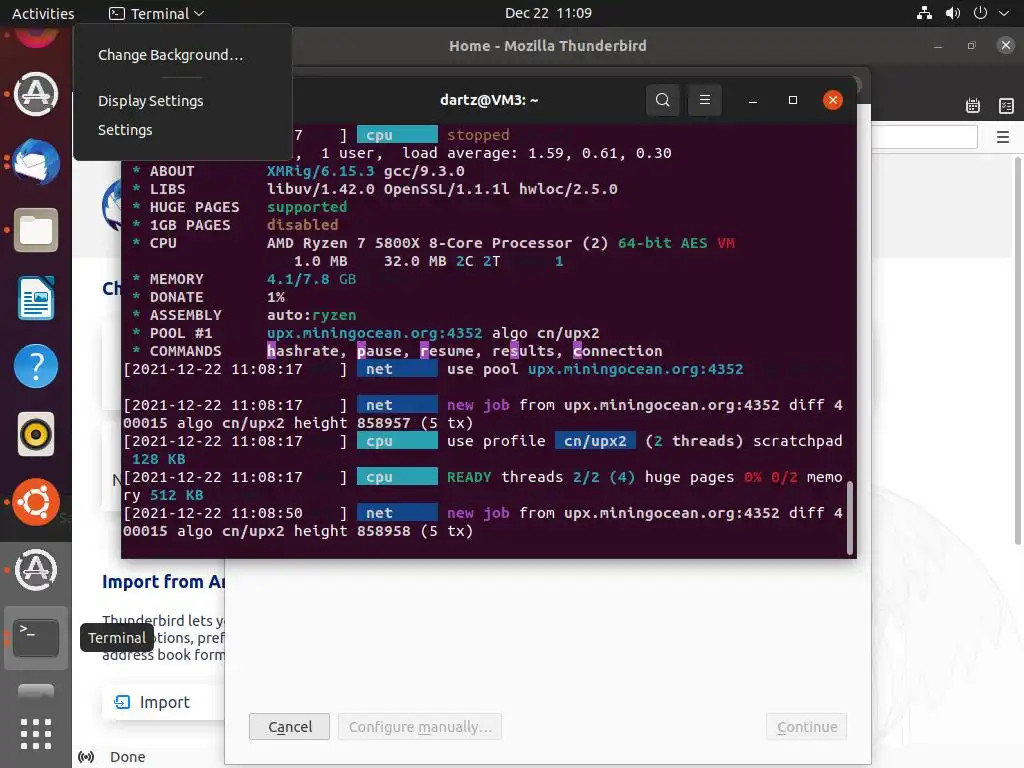Image resolution: width=1024 pixels, height=768 pixels.
Task: Open the terminal search icon
Action: (662, 100)
